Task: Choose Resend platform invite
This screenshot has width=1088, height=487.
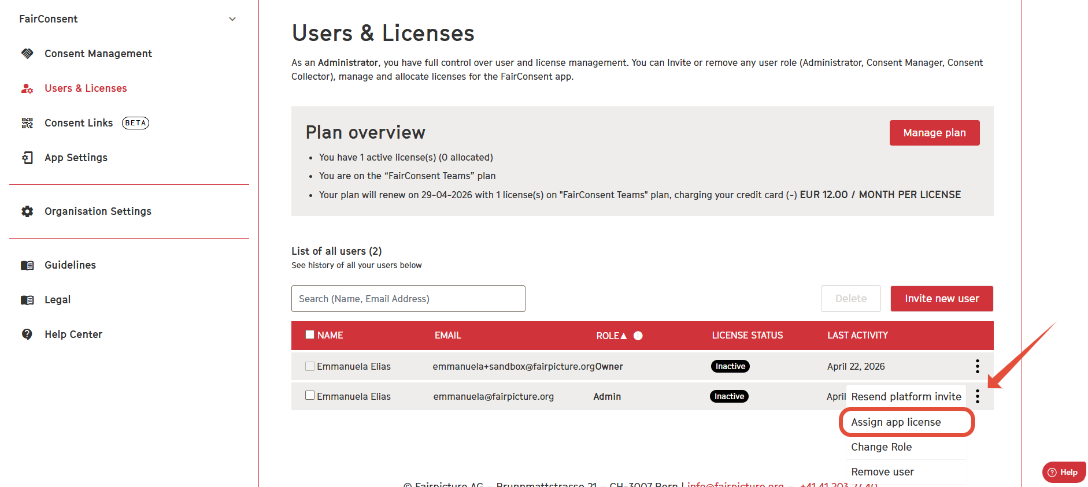Action: tap(906, 397)
